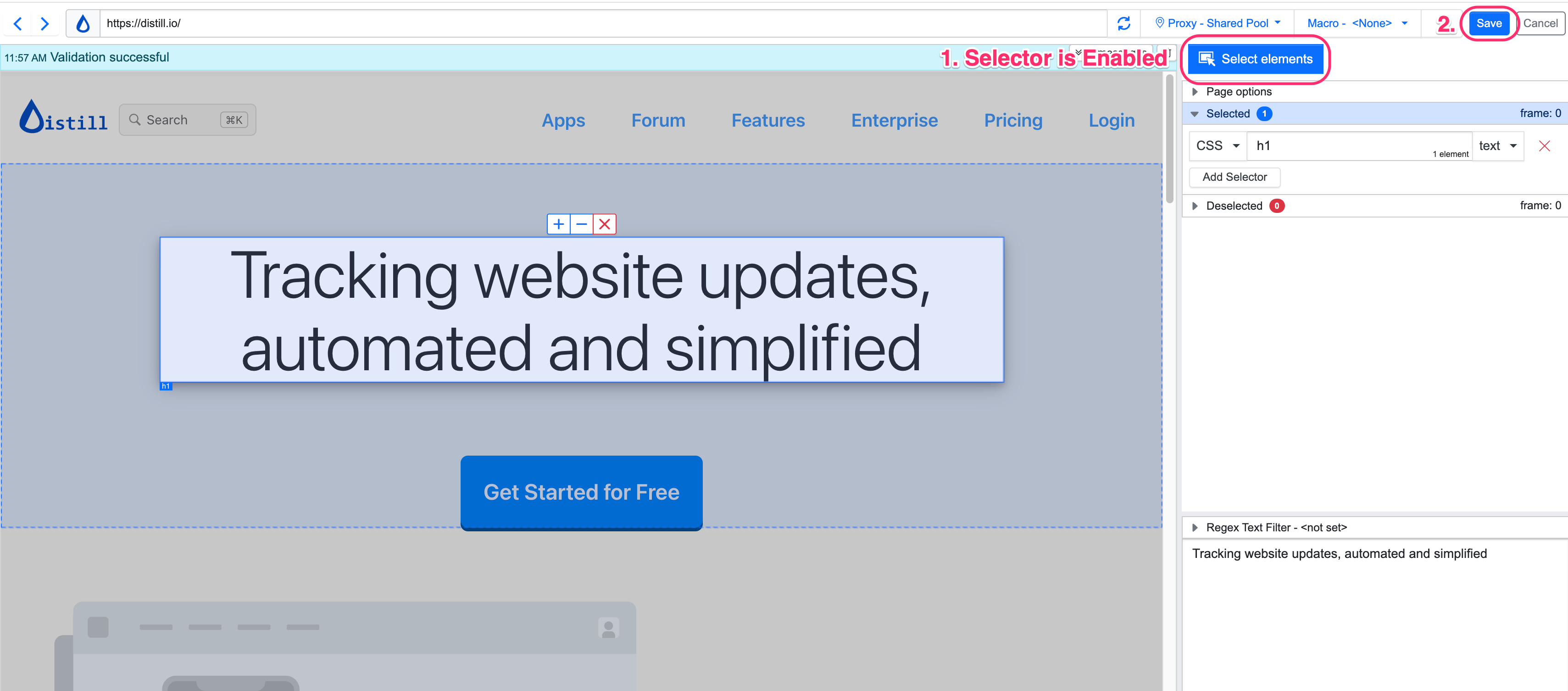Toggle the Select elements button
This screenshot has height=691, width=1568.
click(1255, 59)
